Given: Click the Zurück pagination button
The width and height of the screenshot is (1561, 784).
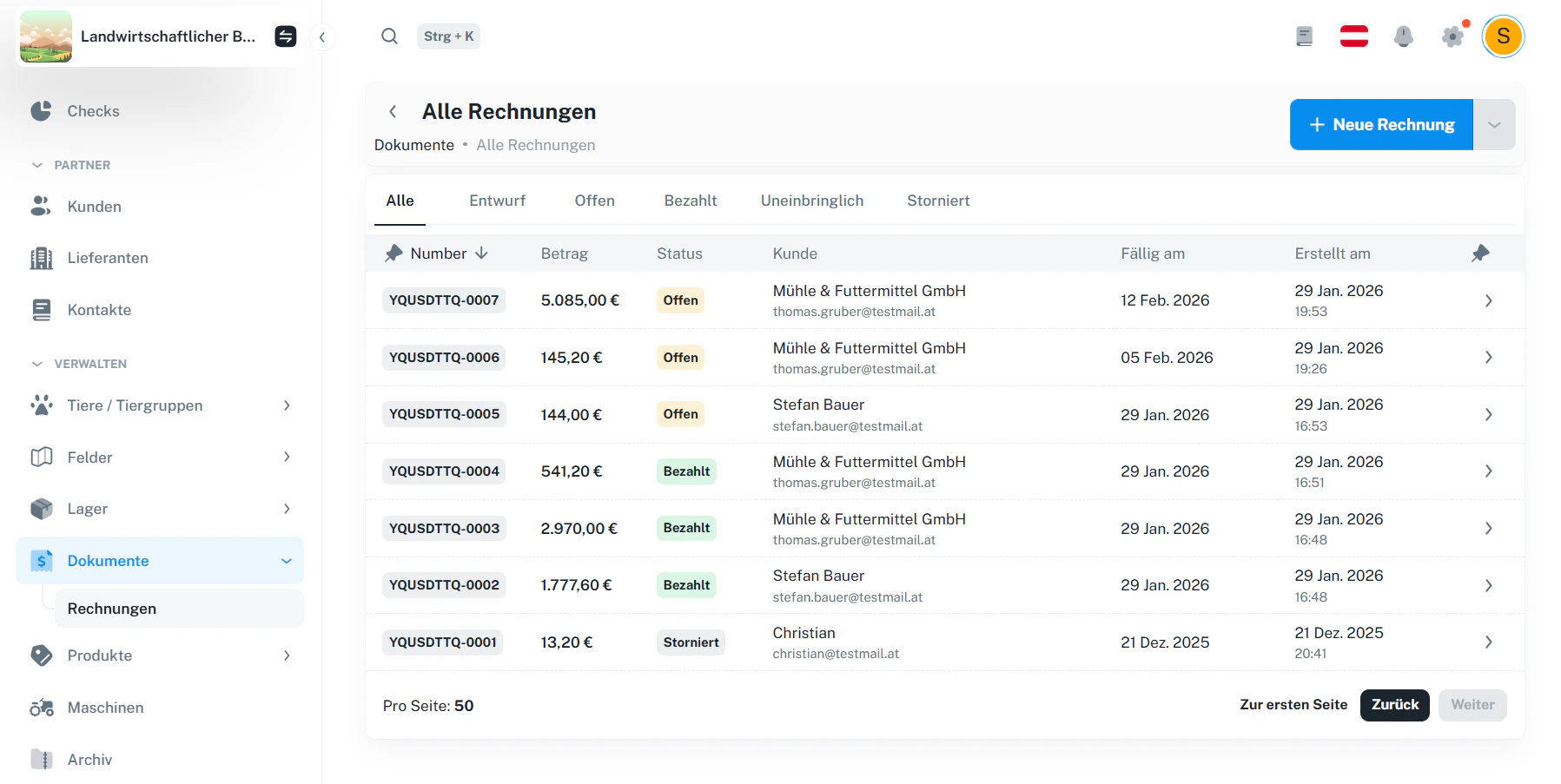Looking at the screenshot, I should tap(1395, 705).
